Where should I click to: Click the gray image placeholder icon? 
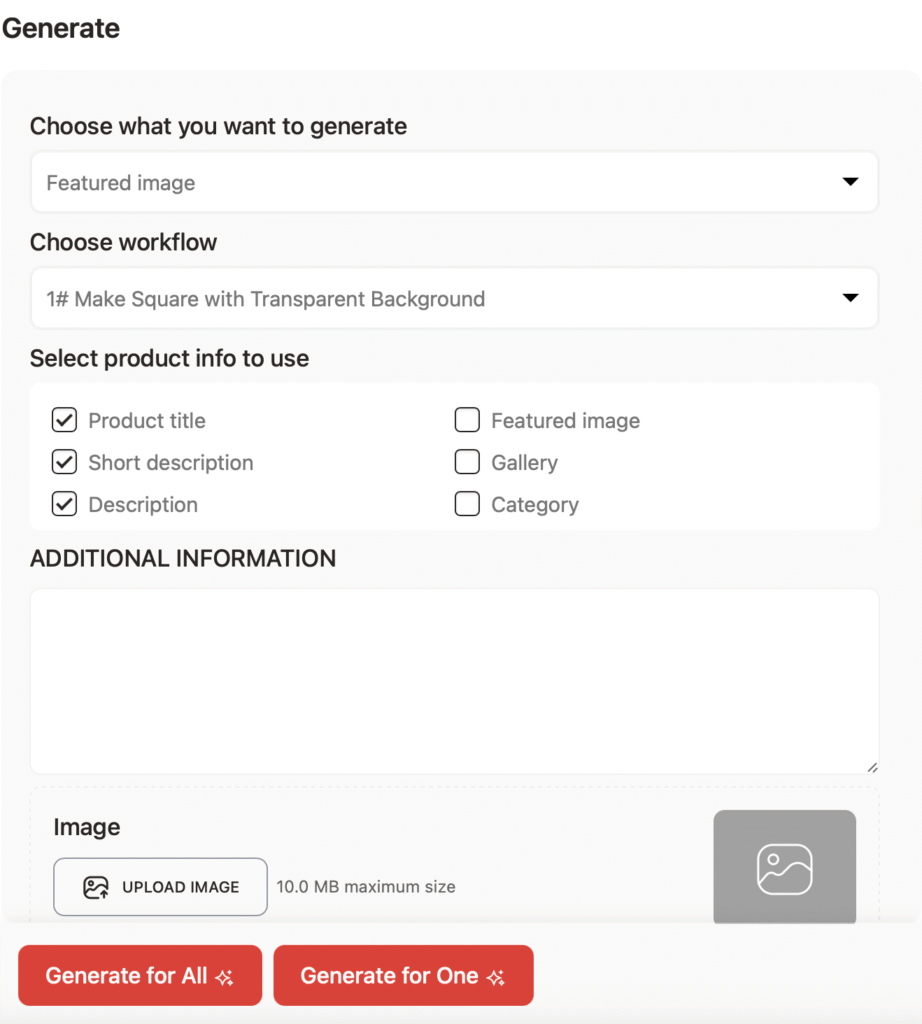click(784, 868)
